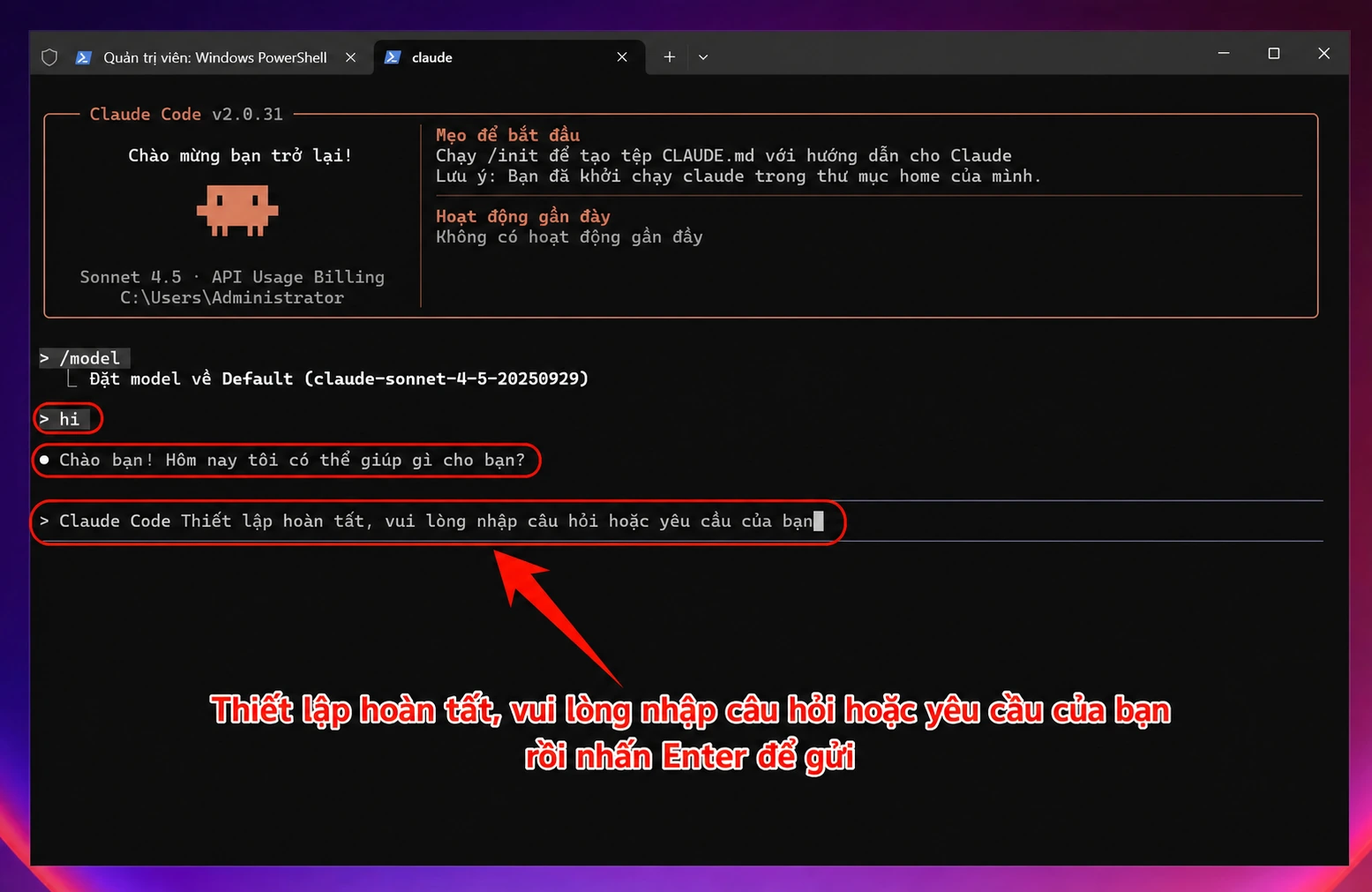This screenshot has height=892, width=1372.
Task: Click the PowerShell icon on the first tab
Action: 84,57
